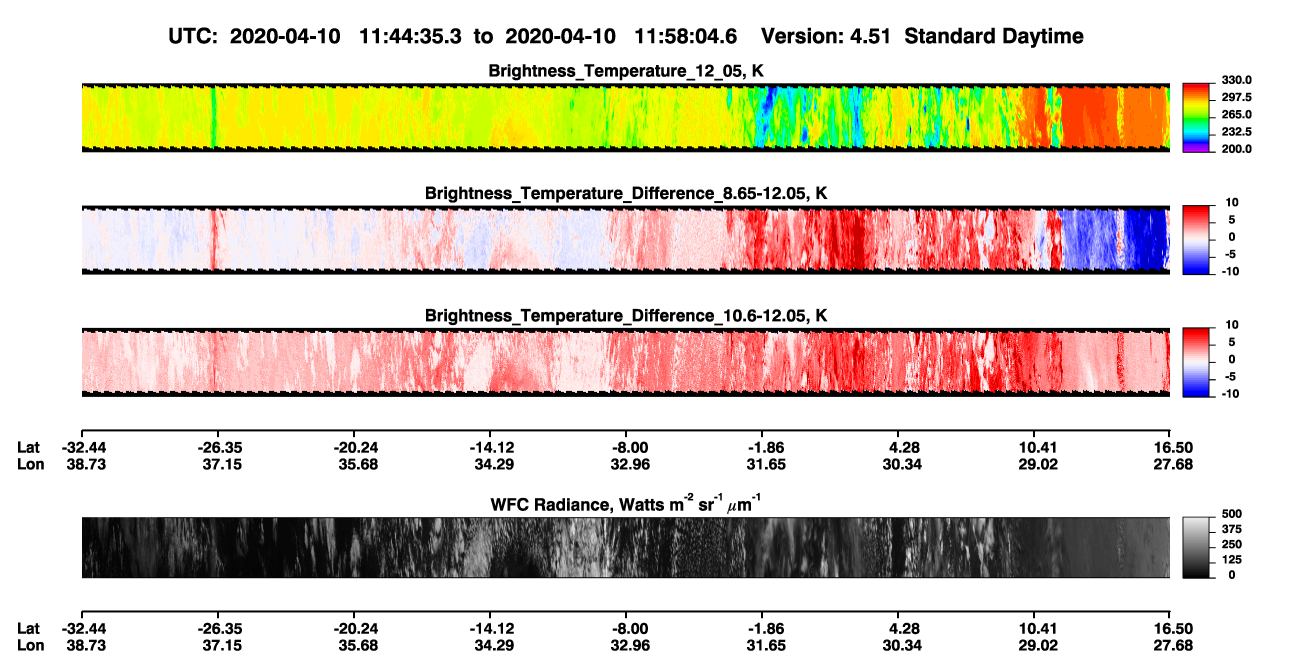Click the Lat label of the axis under the WFC panel

click(29, 628)
